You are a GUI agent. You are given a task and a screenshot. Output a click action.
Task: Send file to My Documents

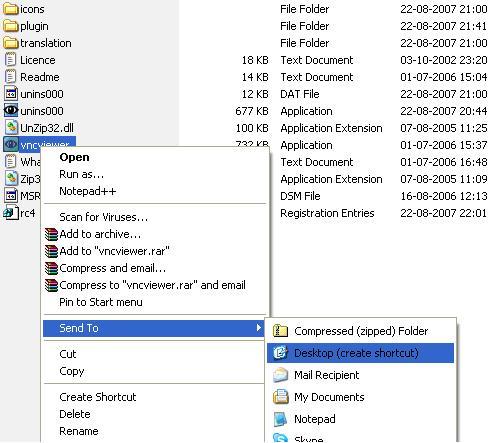(361, 397)
